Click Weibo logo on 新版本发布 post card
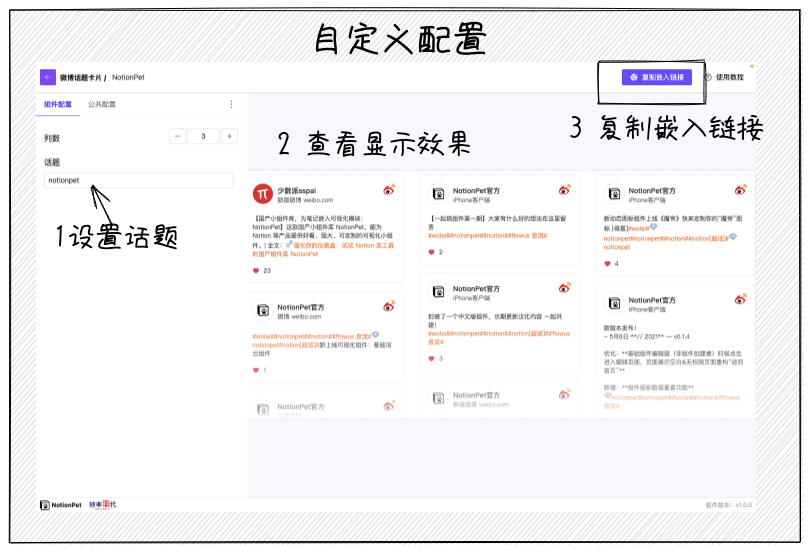 coord(741,299)
